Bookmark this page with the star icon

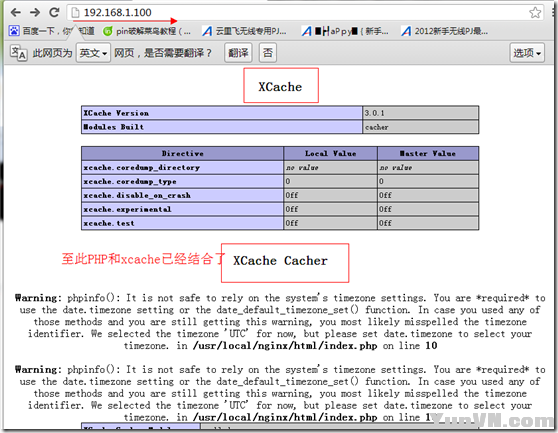click(535, 13)
